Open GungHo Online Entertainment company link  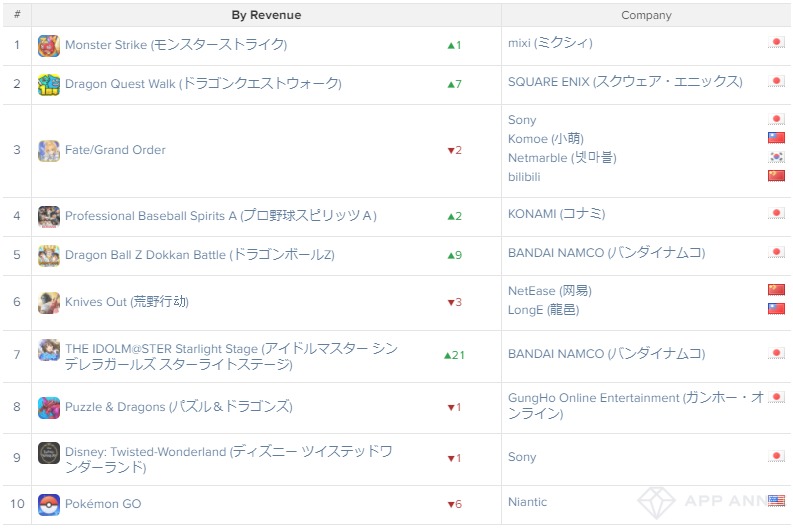coord(636,406)
